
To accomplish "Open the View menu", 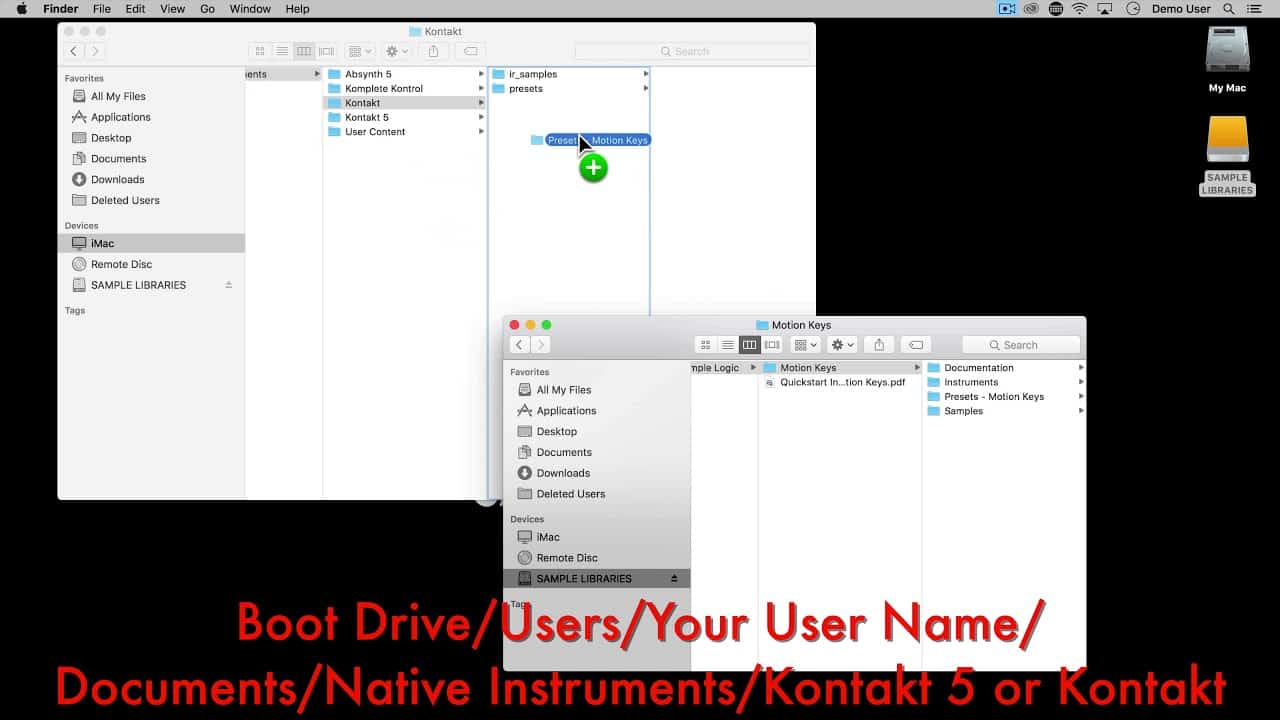I will (x=172, y=8).
